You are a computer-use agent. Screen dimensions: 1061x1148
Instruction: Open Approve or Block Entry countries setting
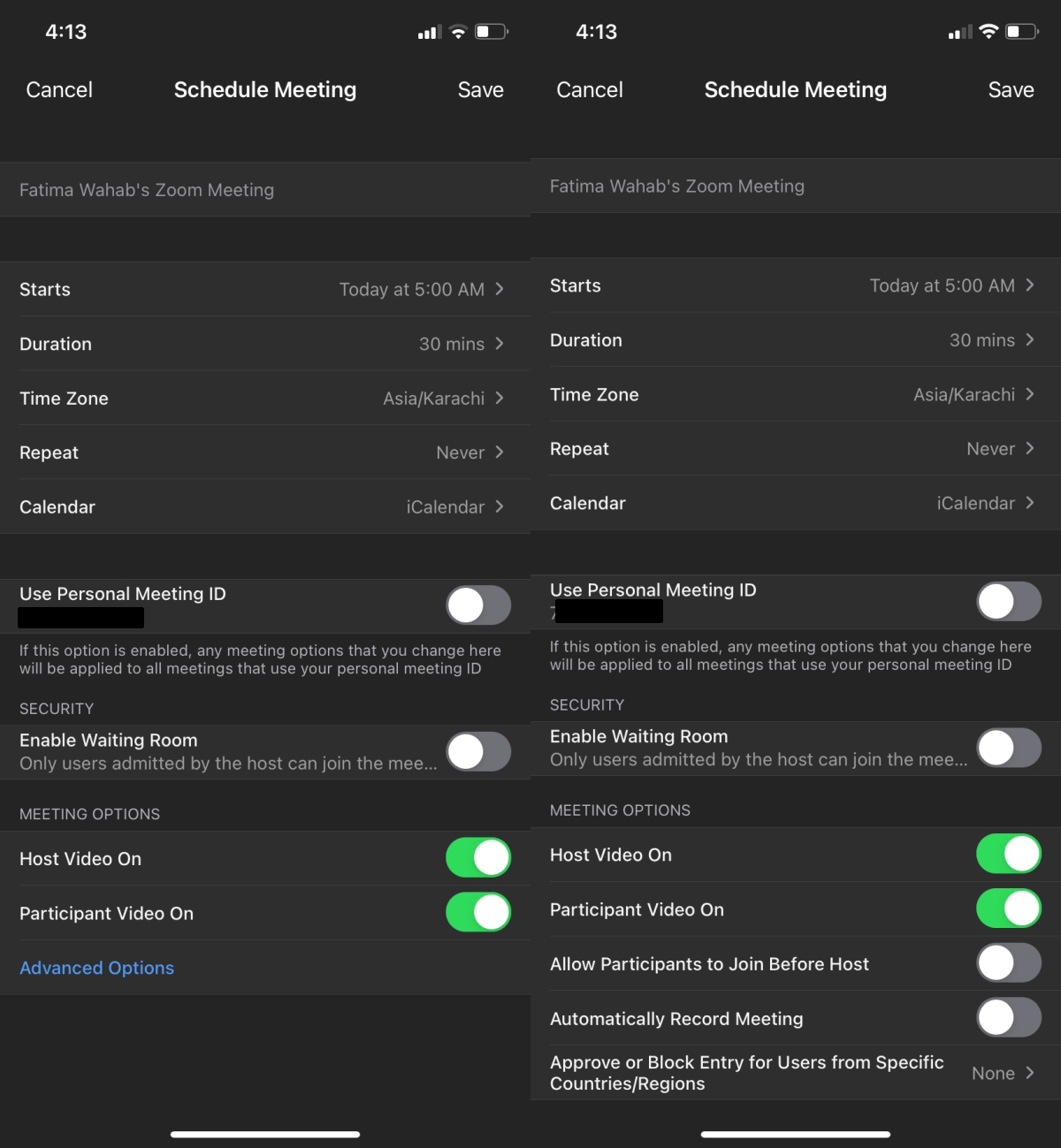click(x=796, y=1073)
